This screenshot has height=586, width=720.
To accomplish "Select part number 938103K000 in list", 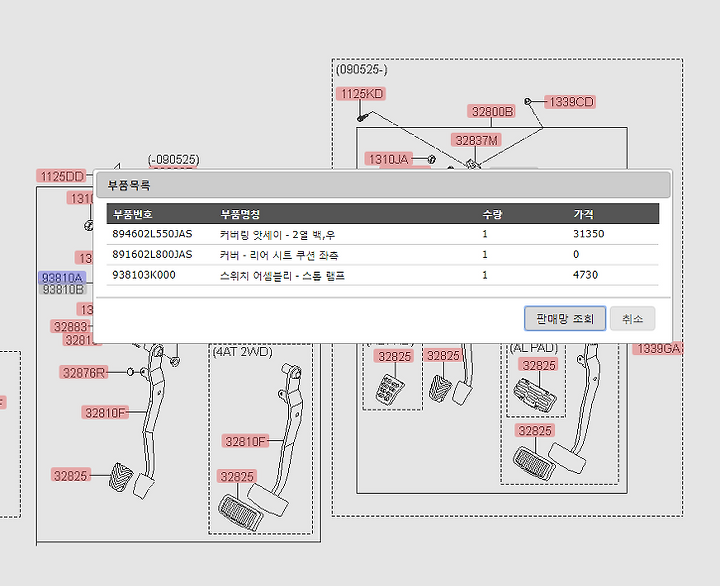I will click(144, 275).
